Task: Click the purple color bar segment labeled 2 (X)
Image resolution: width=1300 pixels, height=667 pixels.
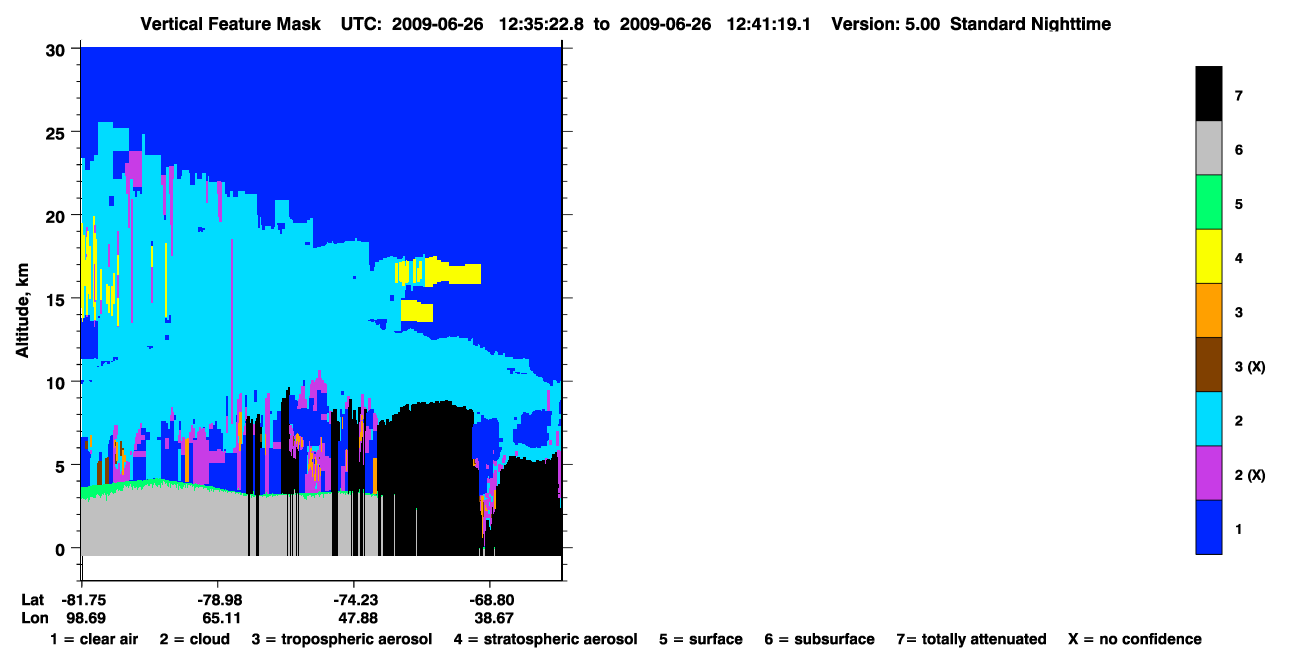Action: (1209, 472)
